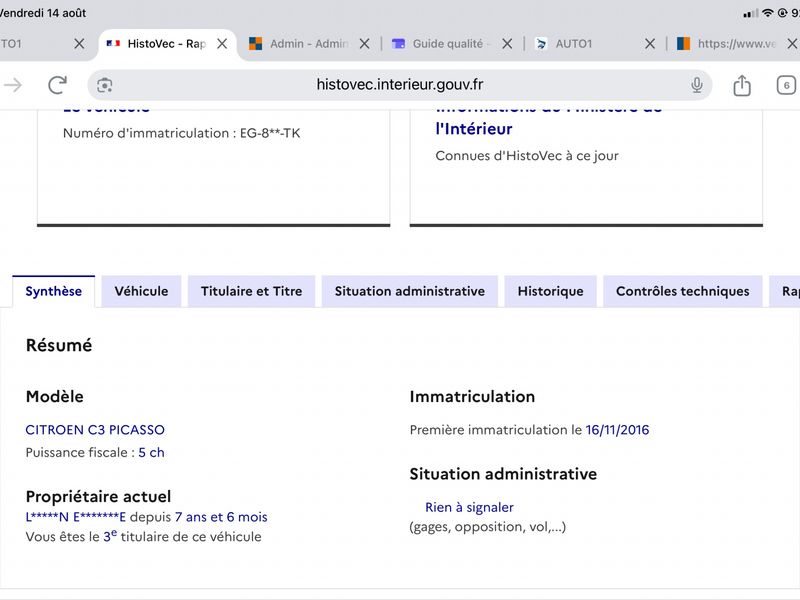Open the share sheet icon
Viewport: 800px width, 600px height.
point(742,85)
